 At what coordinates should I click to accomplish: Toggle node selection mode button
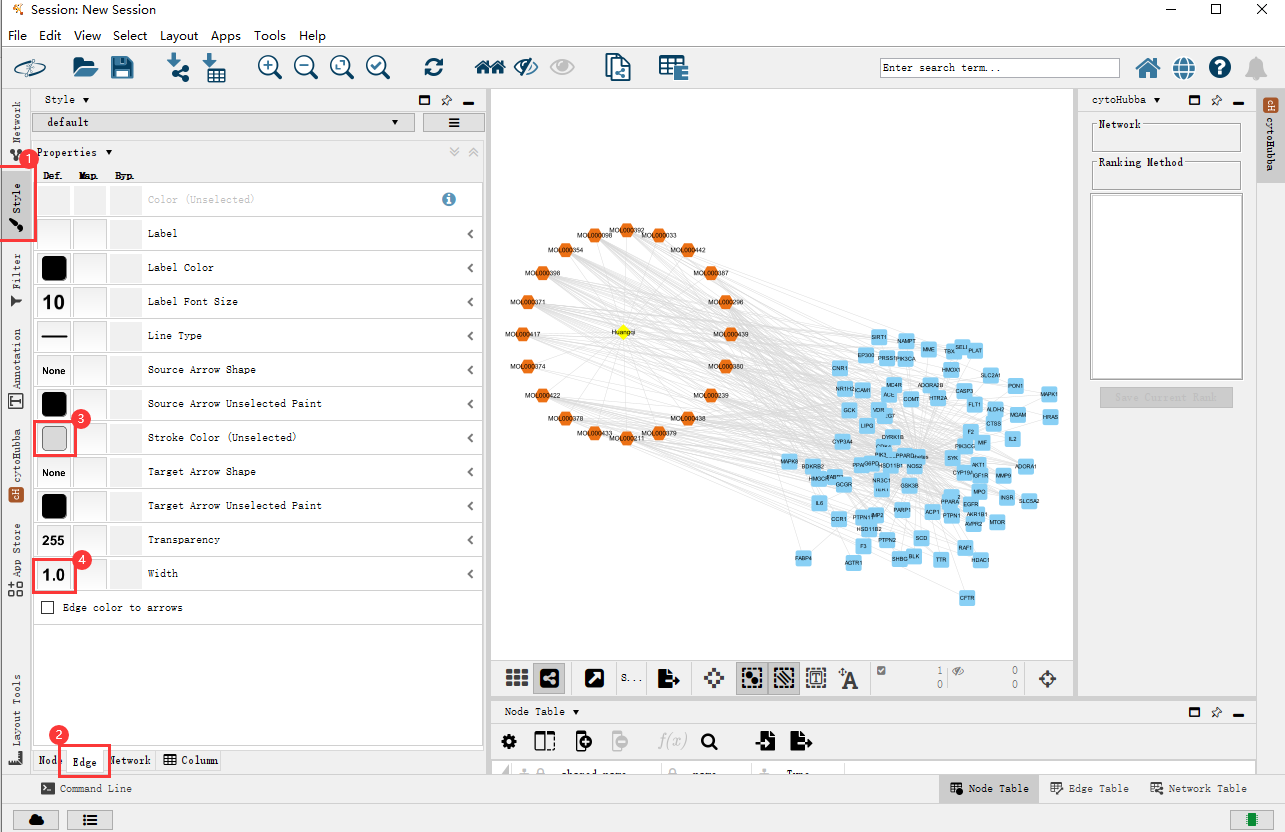(751, 678)
